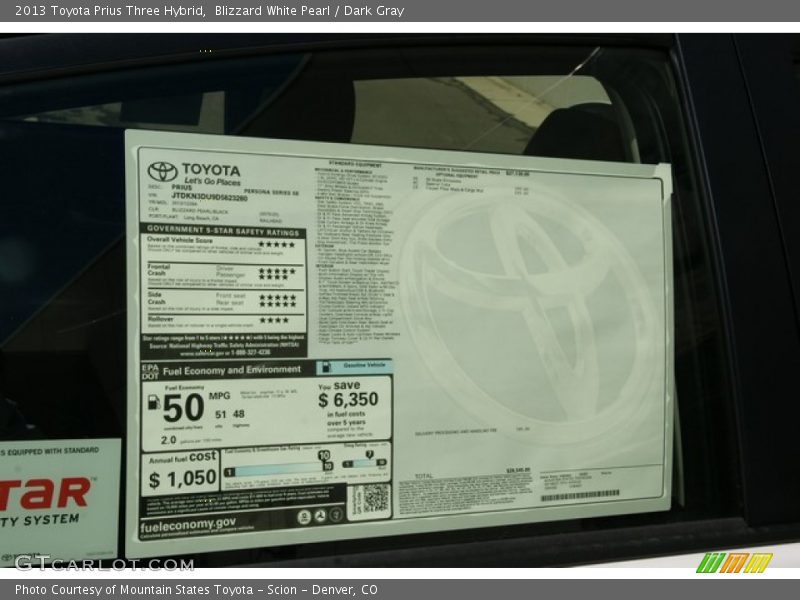Click the barcode at sticker's bottom right
800x600 pixels.
579,496
